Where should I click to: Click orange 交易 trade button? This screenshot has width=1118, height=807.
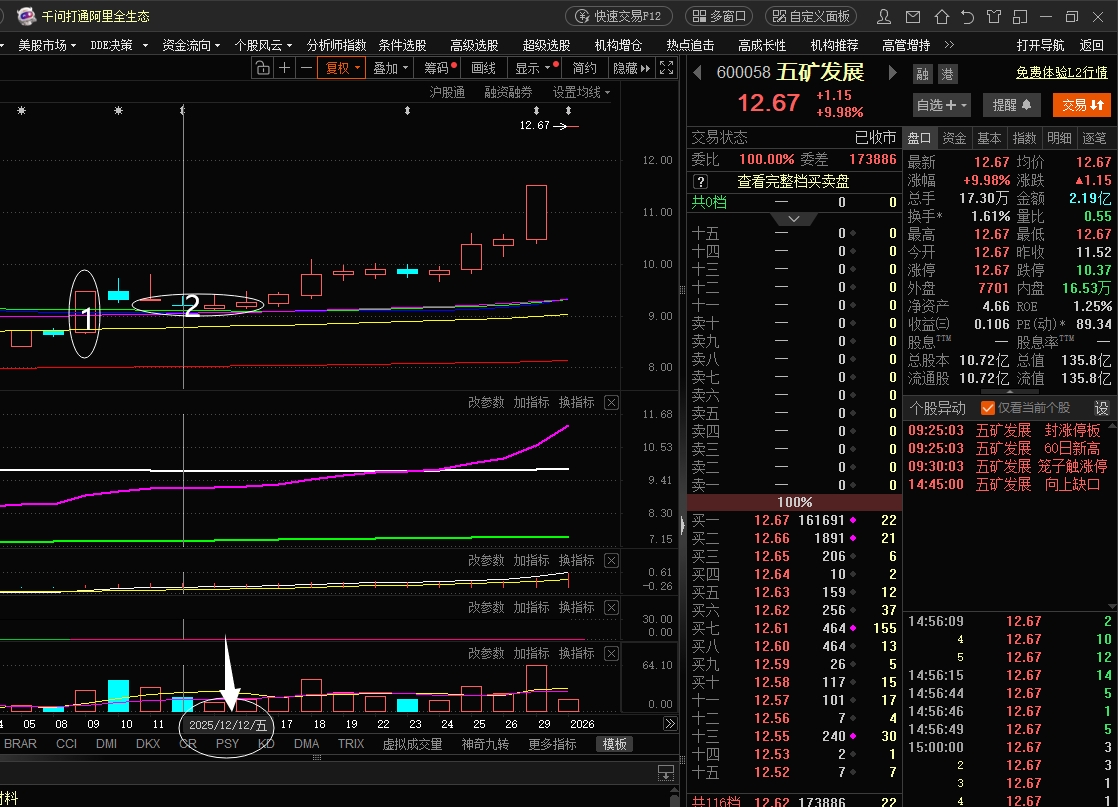[x=1082, y=105]
